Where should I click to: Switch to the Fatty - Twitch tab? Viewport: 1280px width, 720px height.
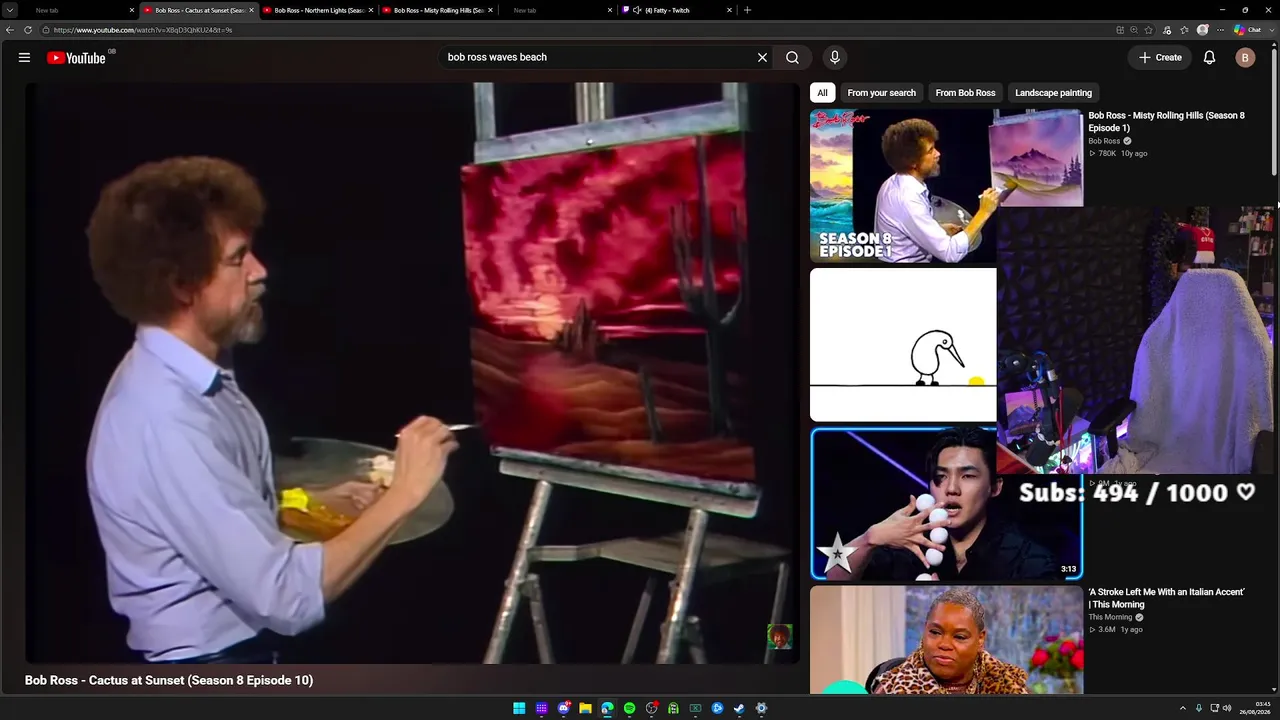tap(677, 10)
